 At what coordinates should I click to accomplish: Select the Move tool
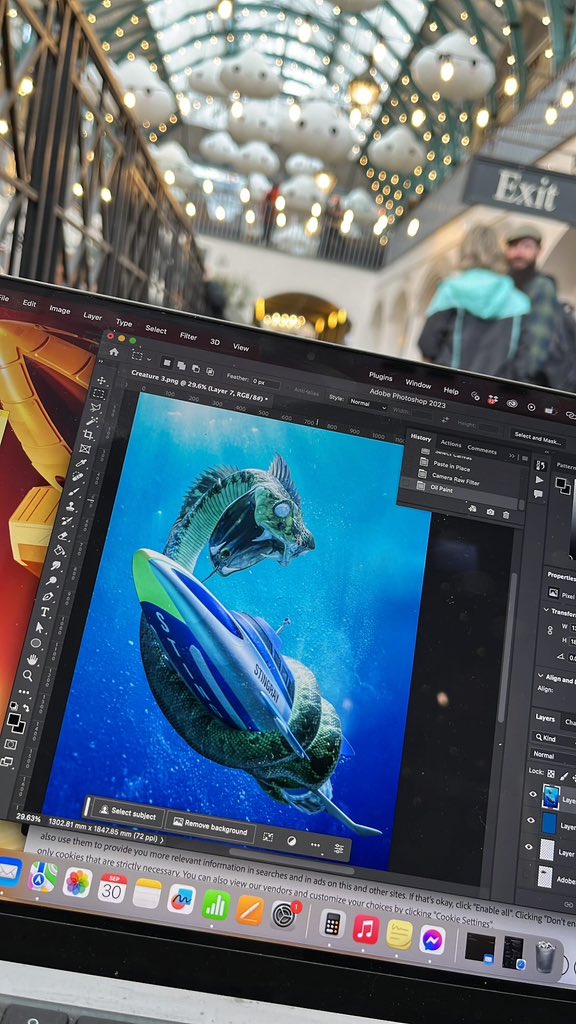click(x=101, y=381)
